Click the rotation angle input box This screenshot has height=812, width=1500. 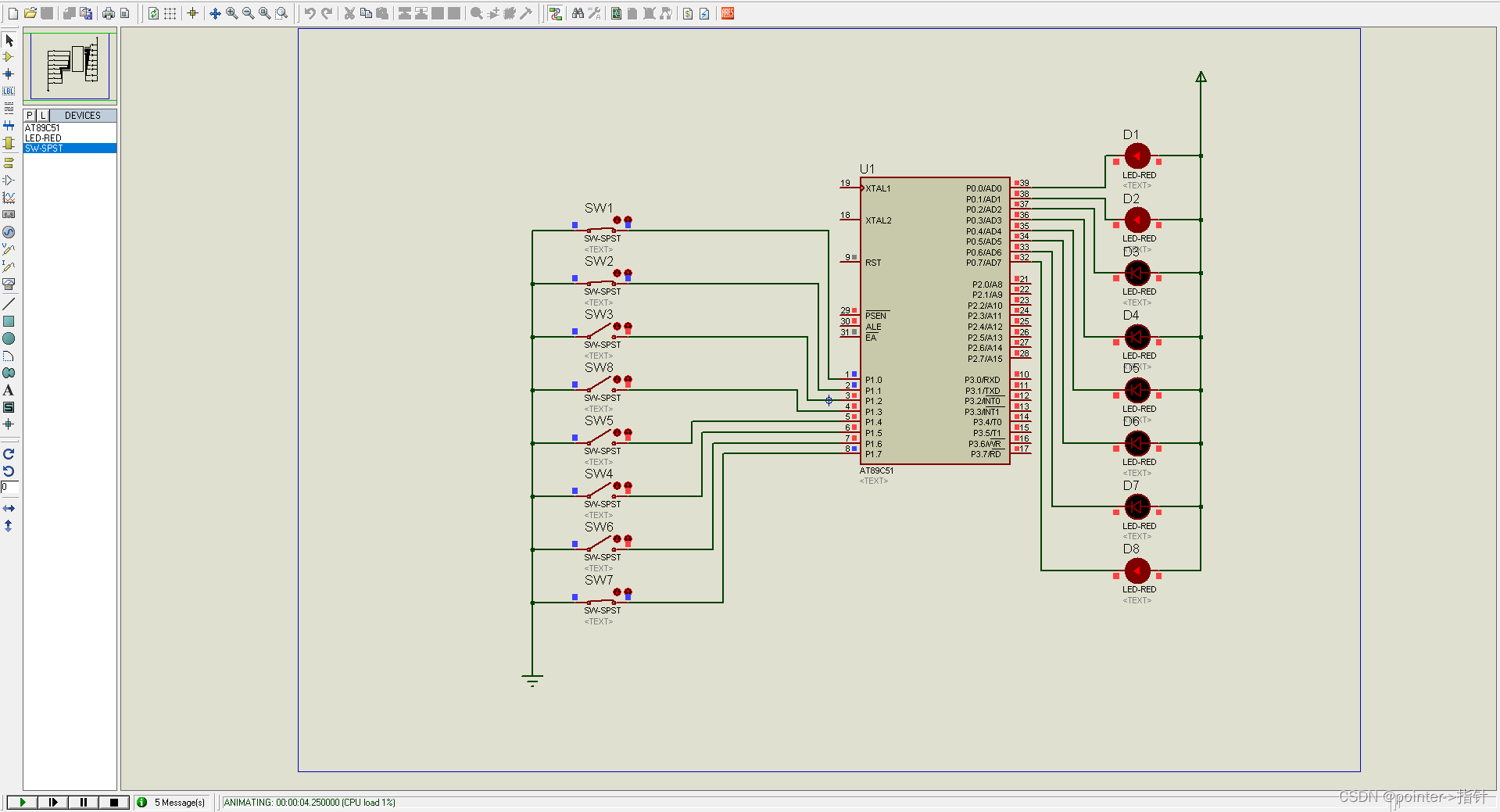[x=9, y=488]
